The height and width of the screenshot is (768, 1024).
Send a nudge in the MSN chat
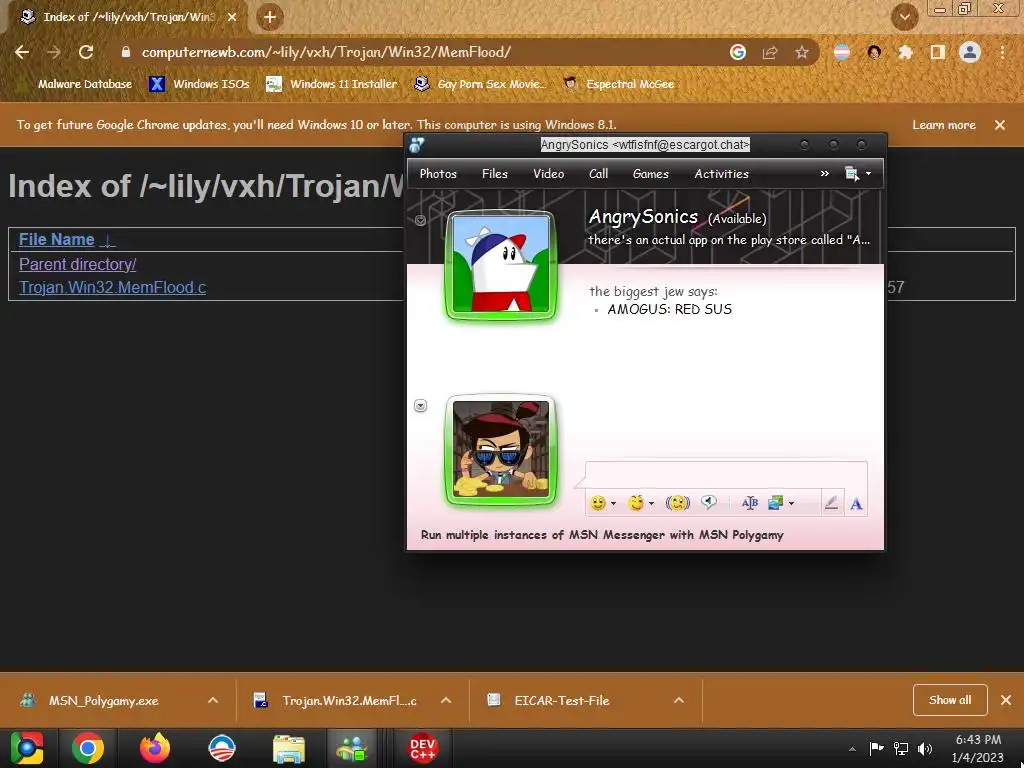(677, 502)
